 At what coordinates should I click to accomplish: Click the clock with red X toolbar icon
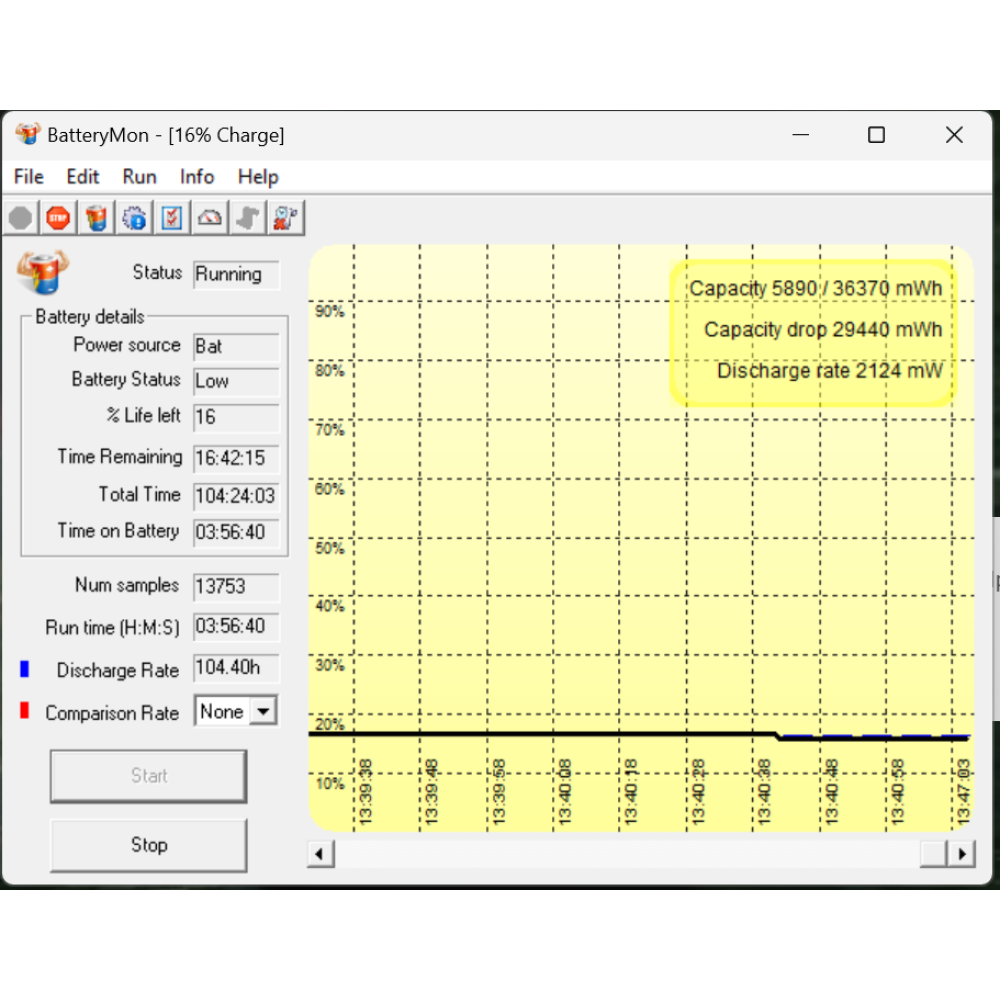point(285,218)
